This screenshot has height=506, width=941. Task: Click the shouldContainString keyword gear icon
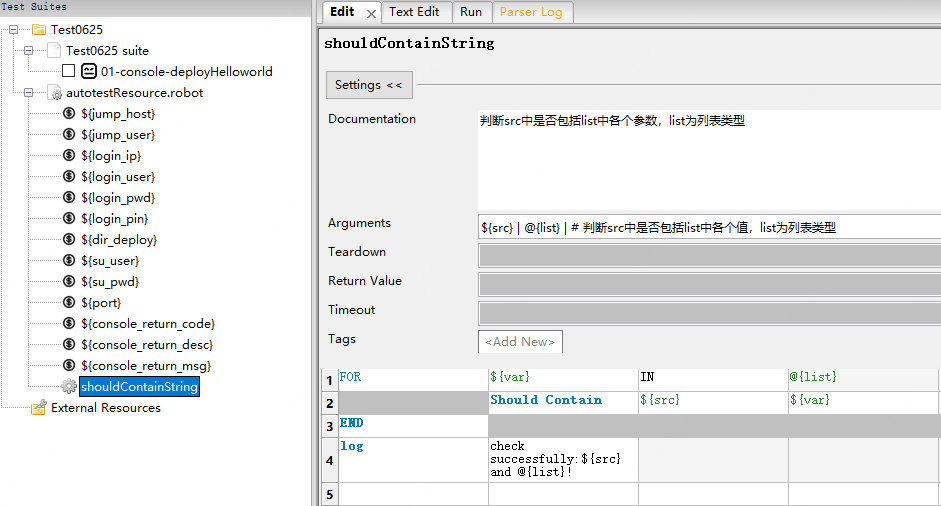tap(69, 386)
